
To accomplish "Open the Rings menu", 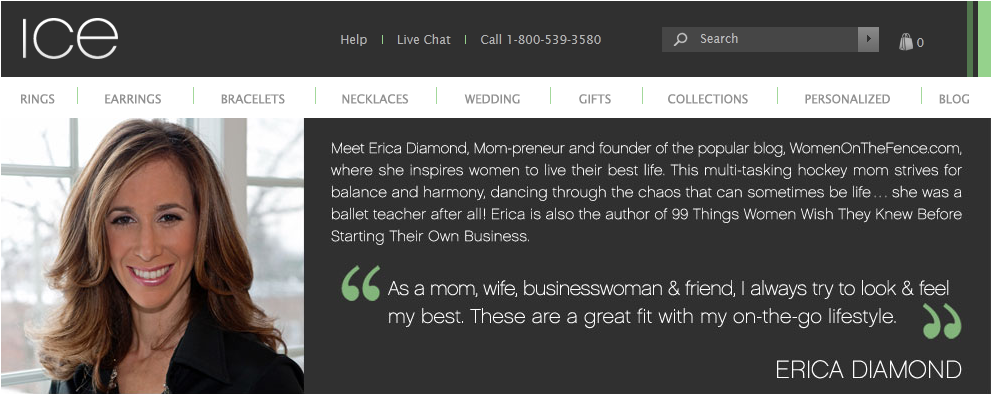I will pos(37,99).
